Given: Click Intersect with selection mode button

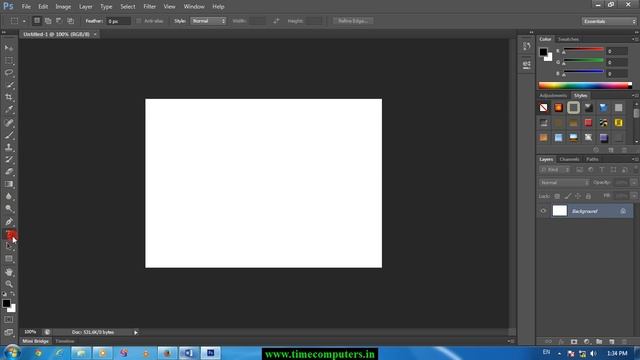Looking at the screenshot, I should point(70,21).
